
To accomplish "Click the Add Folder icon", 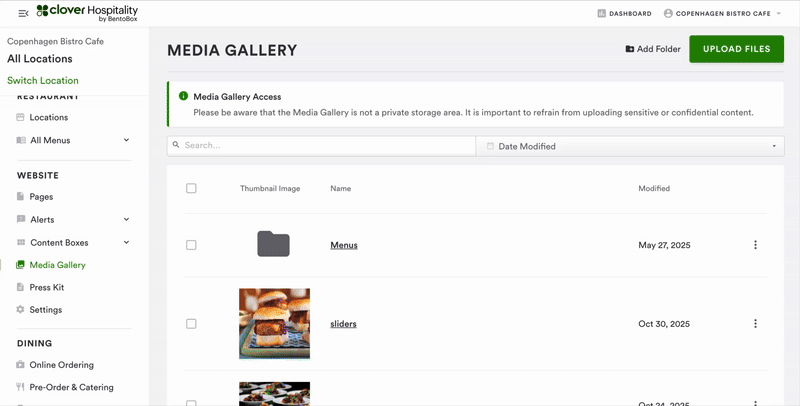I will tap(629, 49).
